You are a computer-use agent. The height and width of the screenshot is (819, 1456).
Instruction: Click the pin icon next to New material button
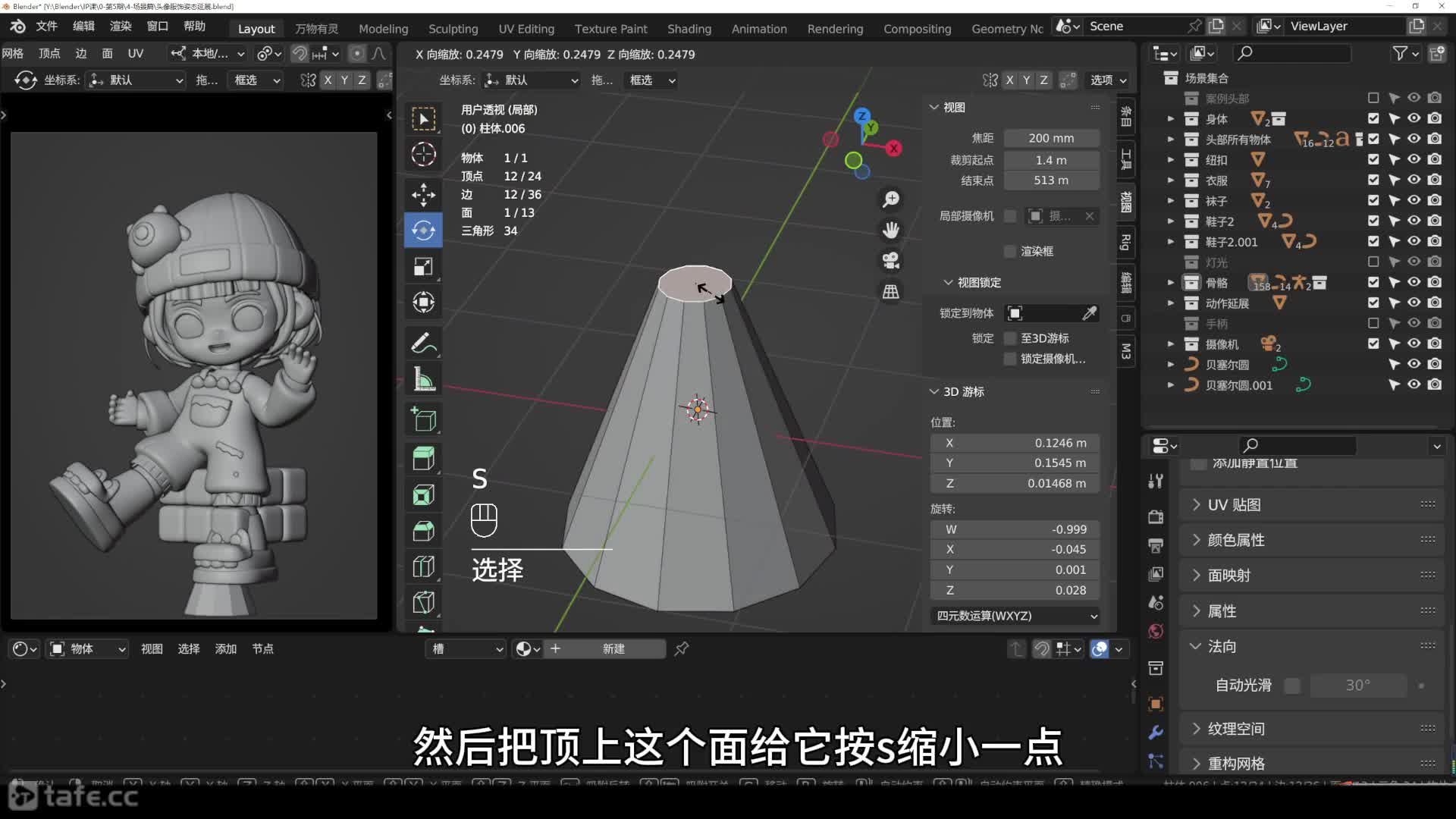[681, 648]
